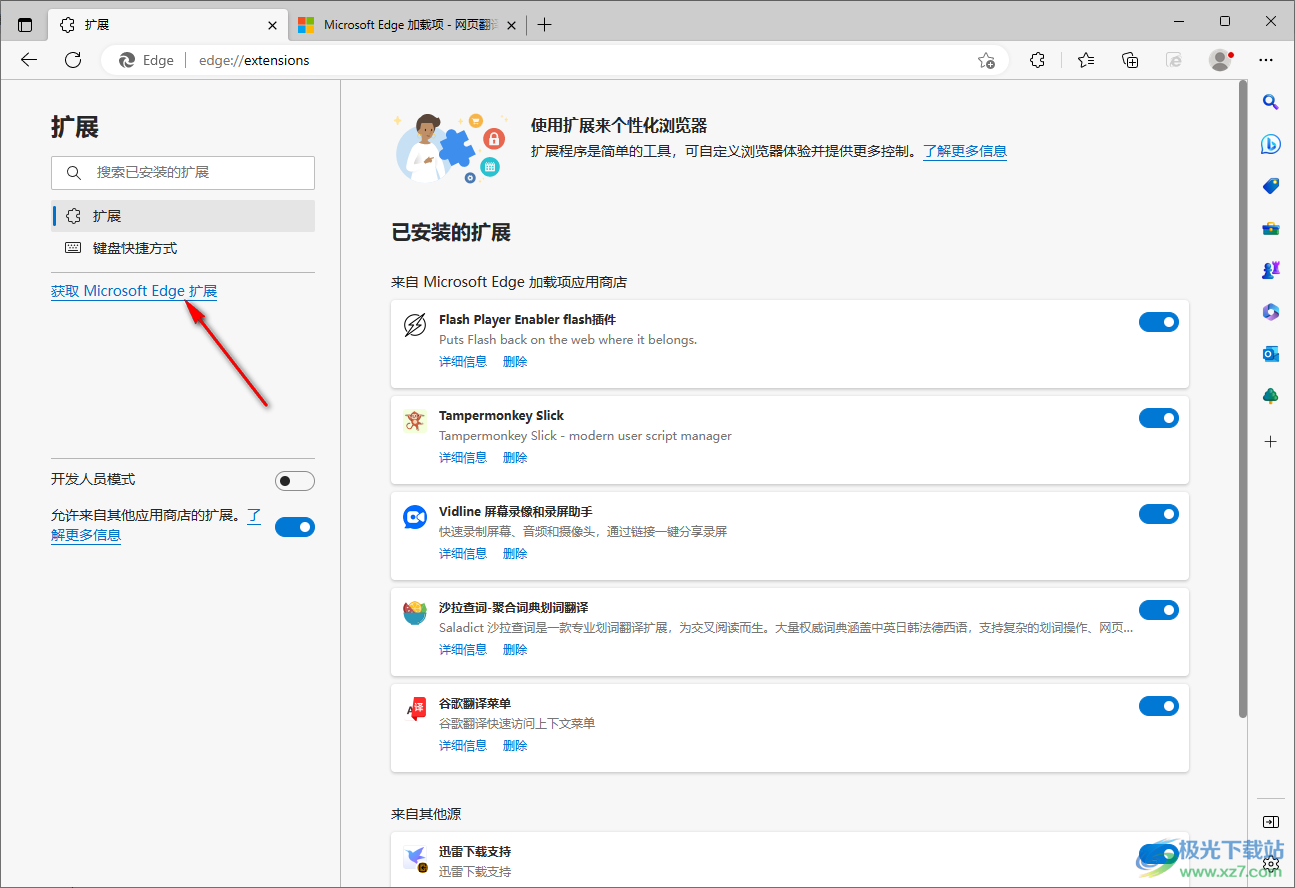Close the 扩展 browser tab

(x=273, y=25)
